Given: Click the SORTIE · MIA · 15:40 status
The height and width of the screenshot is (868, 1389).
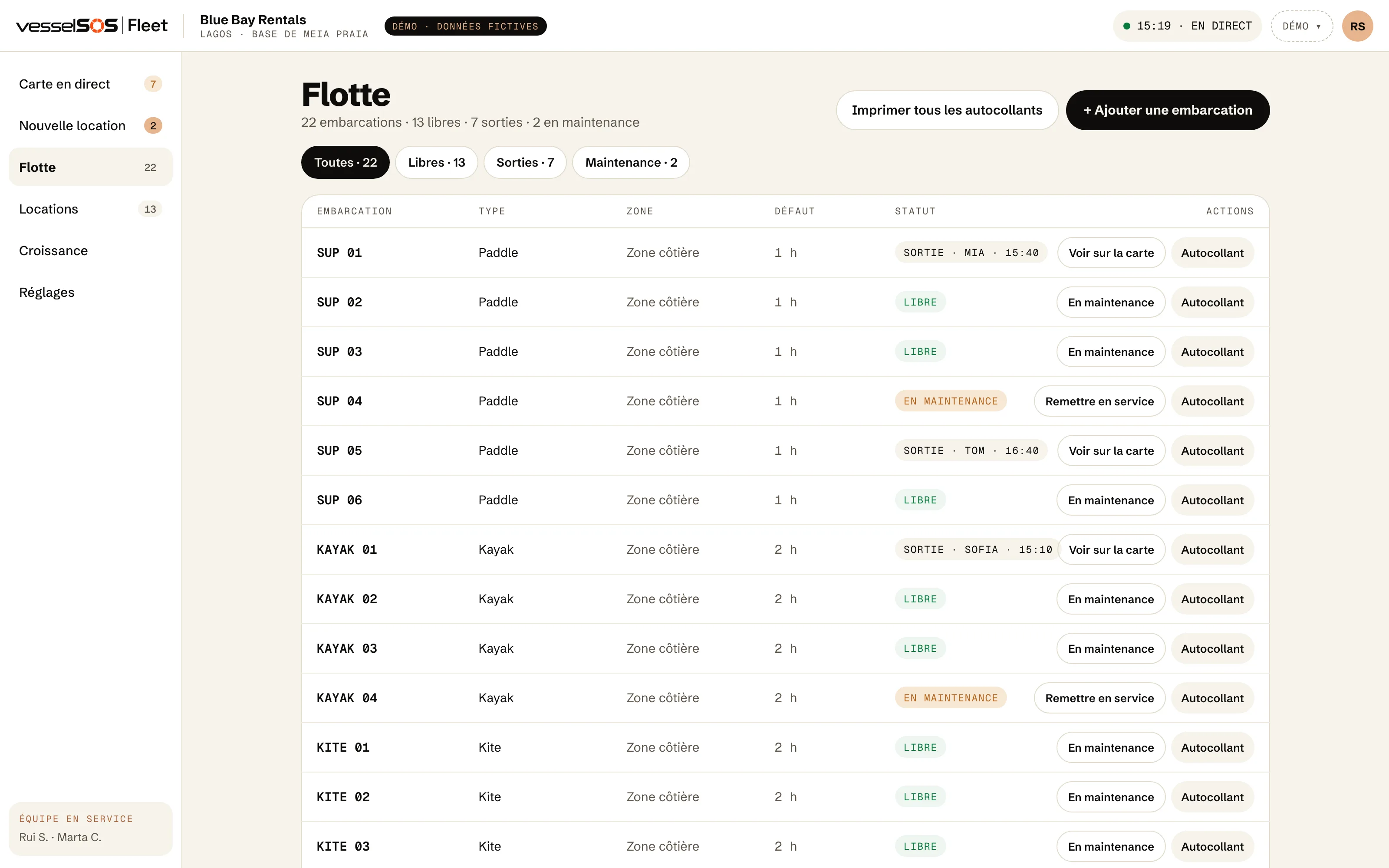Looking at the screenshot, I should (x=971, y=253).
